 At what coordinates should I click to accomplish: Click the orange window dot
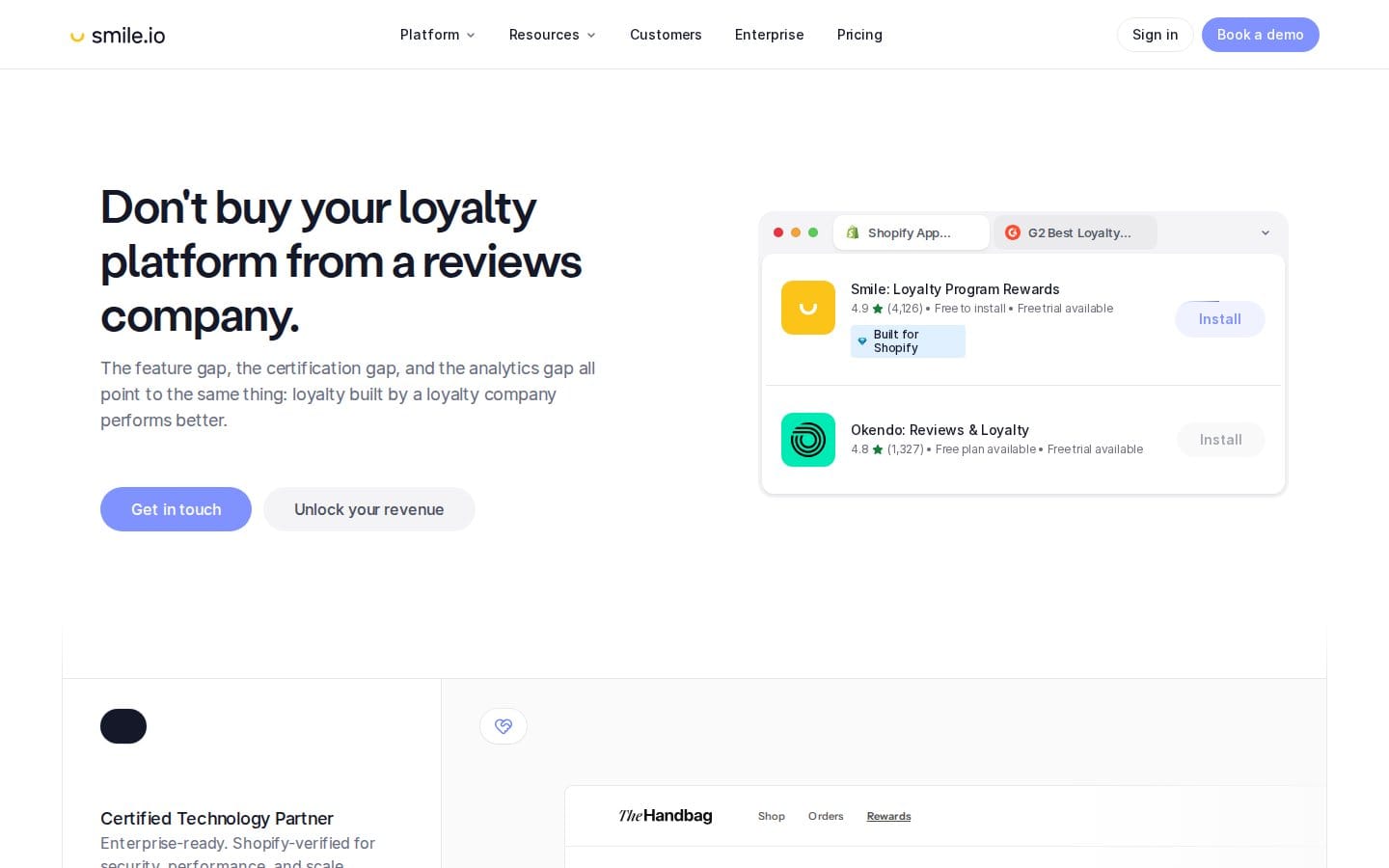(x=796, y=232)
